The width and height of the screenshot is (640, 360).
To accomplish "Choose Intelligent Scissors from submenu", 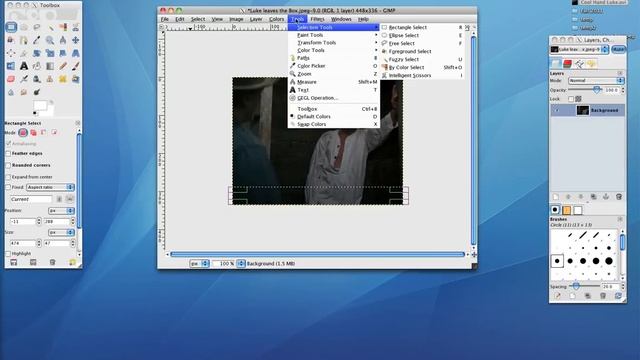I will (422, 76).
